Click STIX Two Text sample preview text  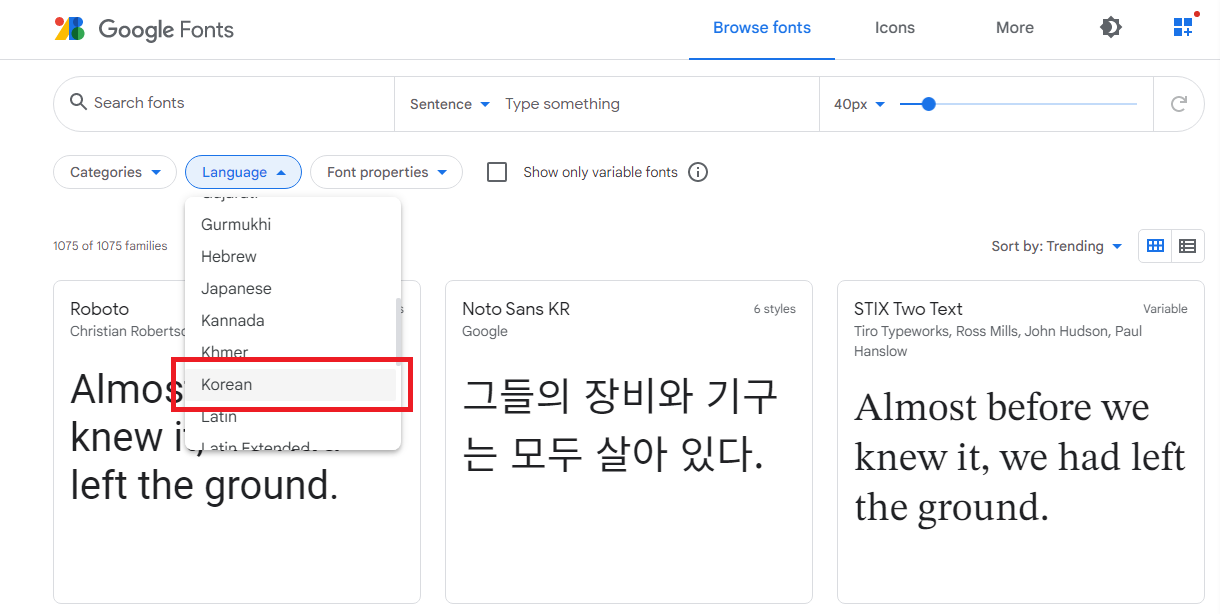coord(1020,457)
